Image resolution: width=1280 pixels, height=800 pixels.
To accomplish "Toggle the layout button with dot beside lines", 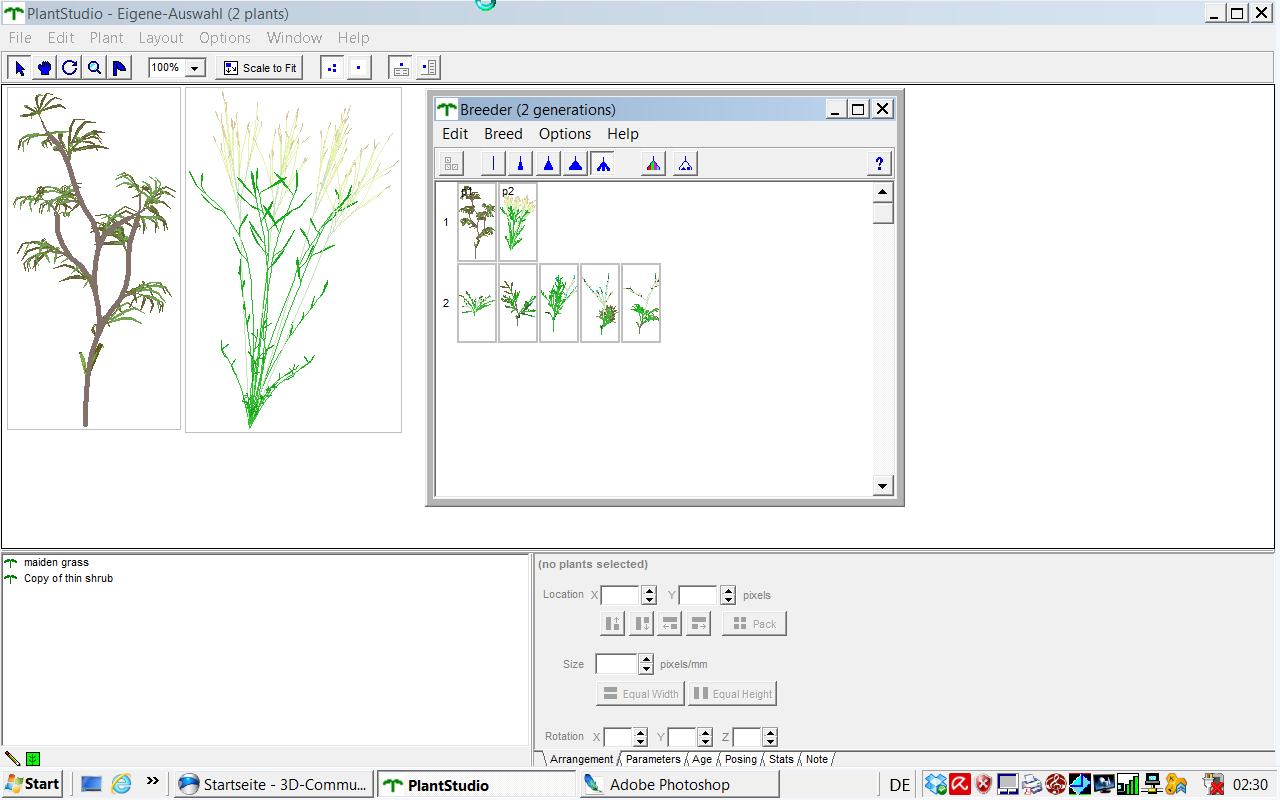I will 428,68.
